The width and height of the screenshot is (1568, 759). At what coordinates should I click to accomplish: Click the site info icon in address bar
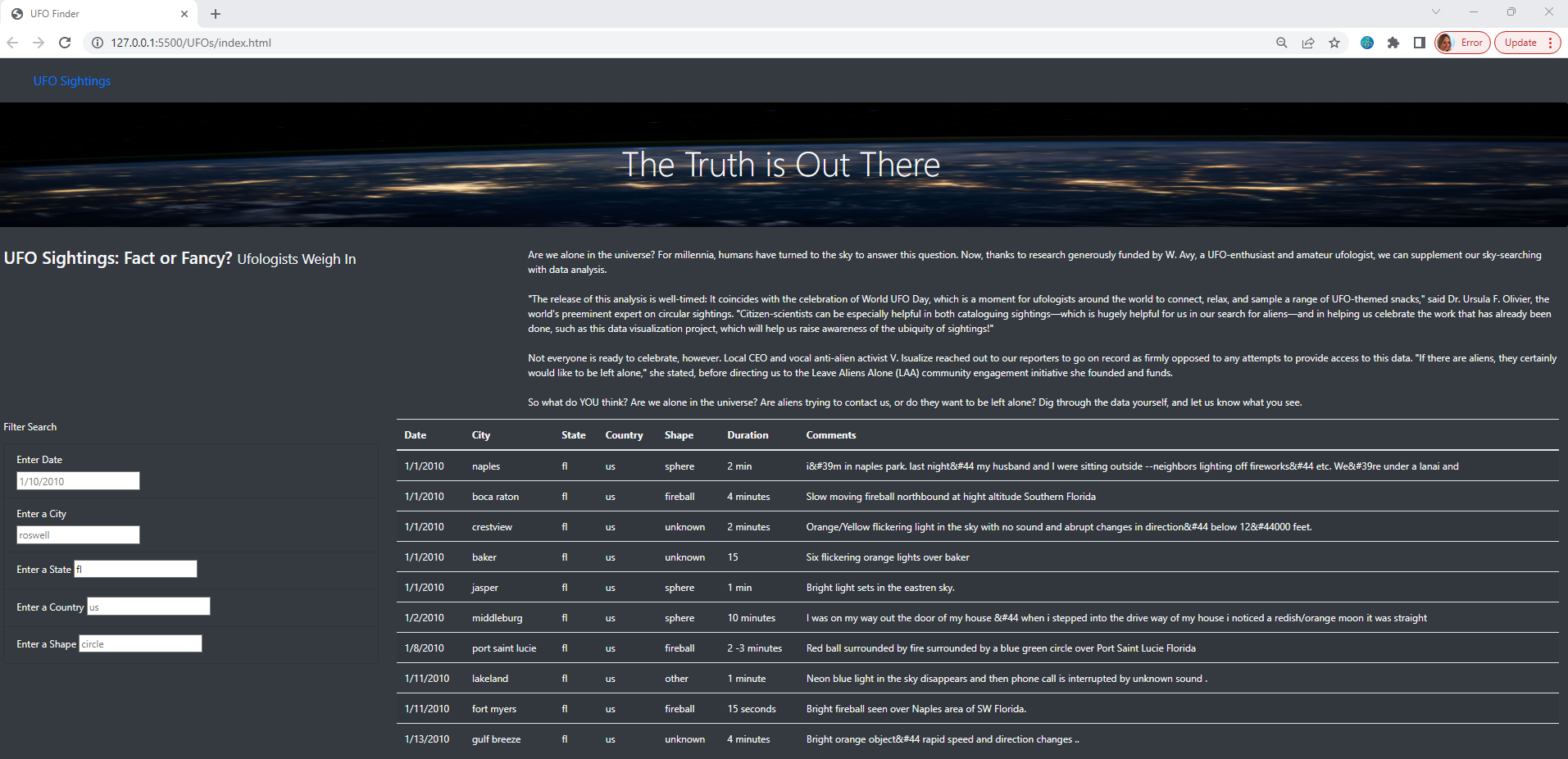pos(97,43)
